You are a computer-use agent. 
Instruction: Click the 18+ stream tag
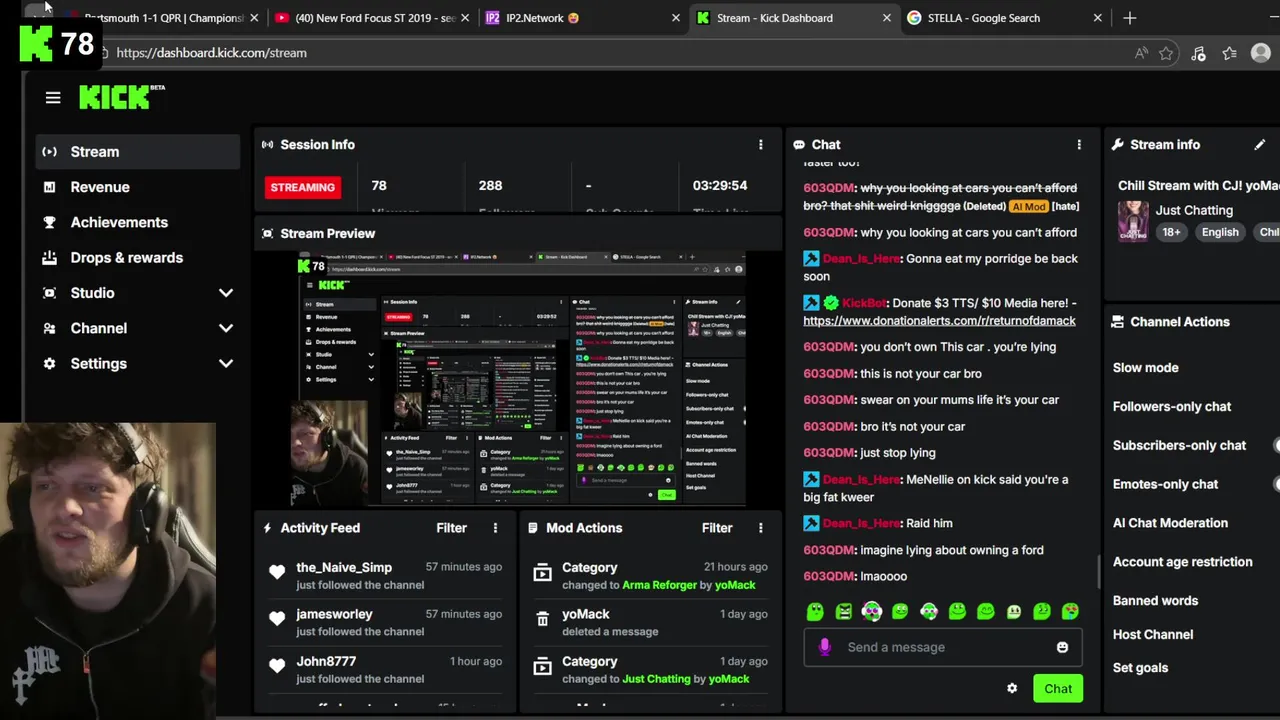[x=1171, y=232]
